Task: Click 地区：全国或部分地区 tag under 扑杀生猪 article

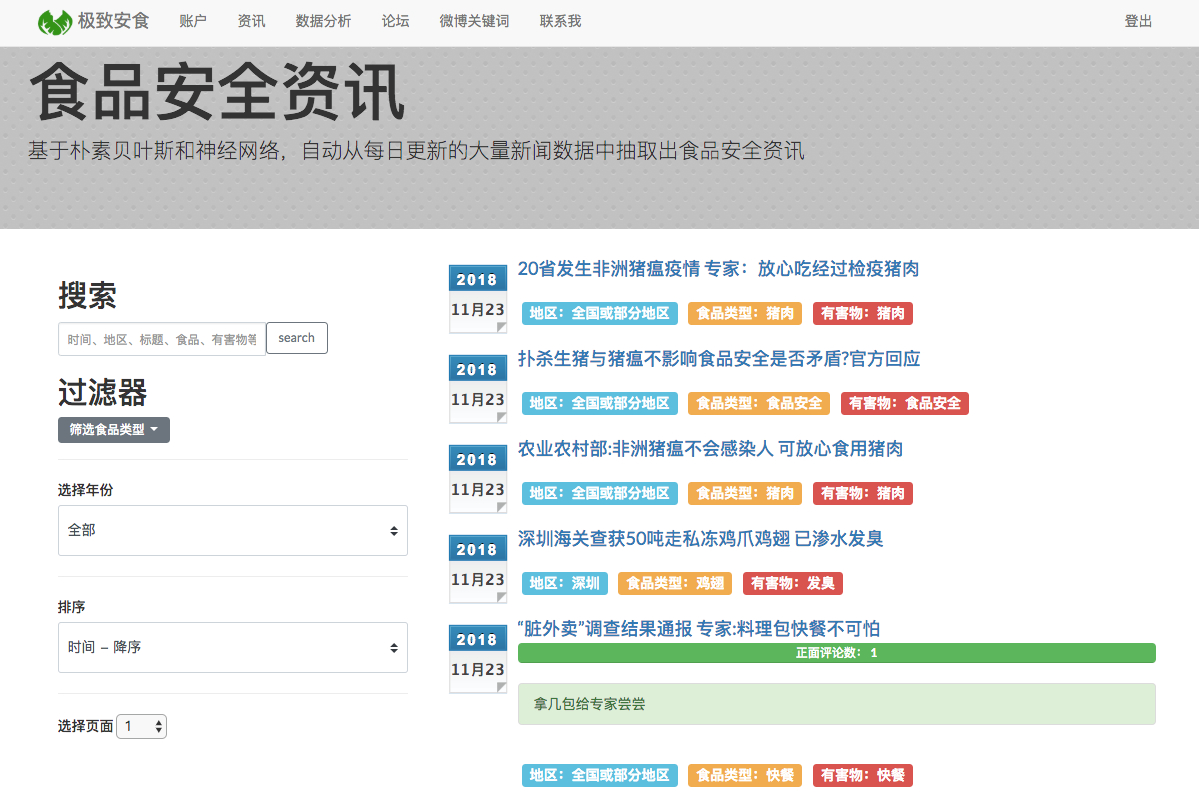Action: [x=600, y=404]
